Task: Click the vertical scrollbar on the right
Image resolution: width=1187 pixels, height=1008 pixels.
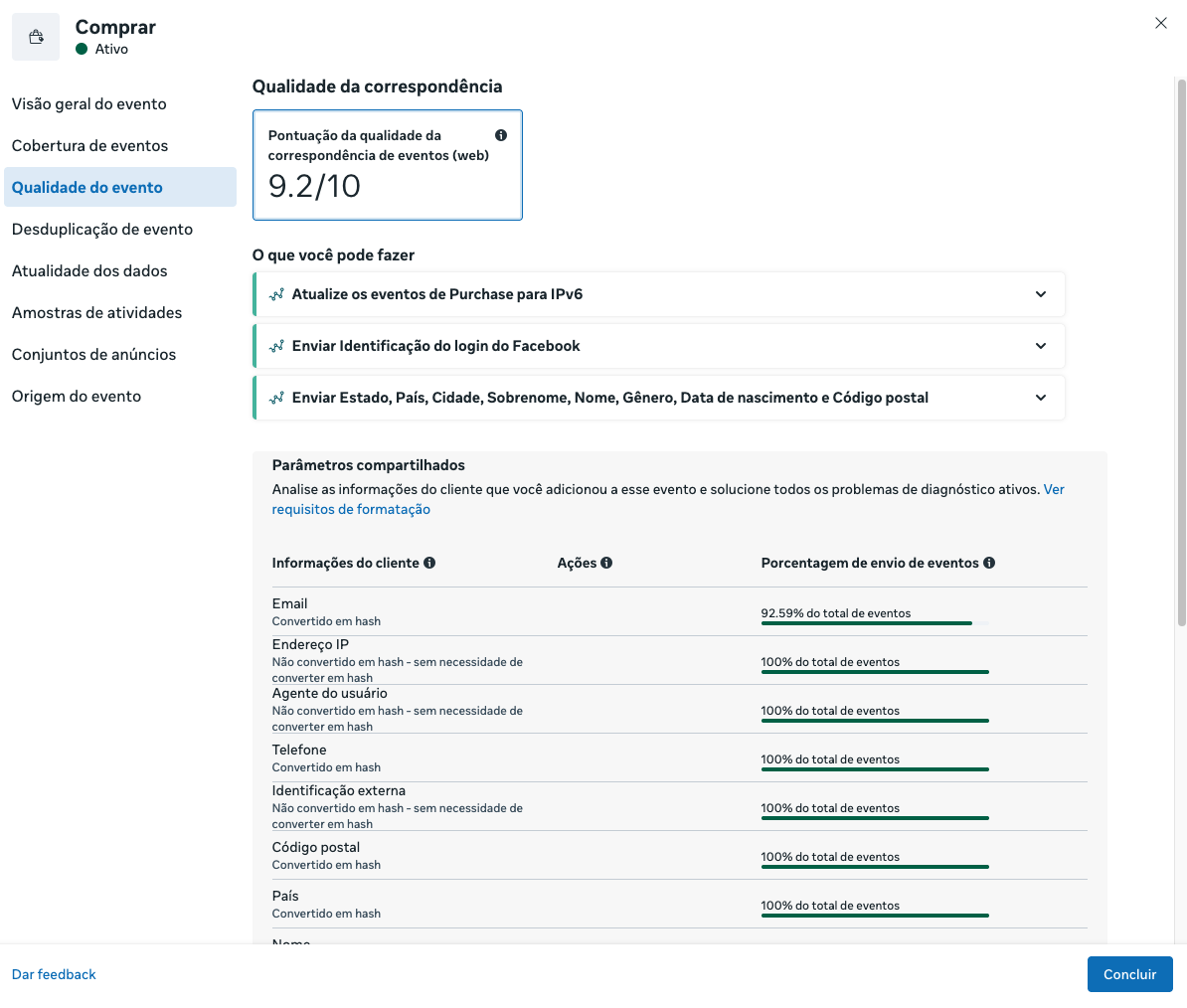Action: coord(1181,353)
